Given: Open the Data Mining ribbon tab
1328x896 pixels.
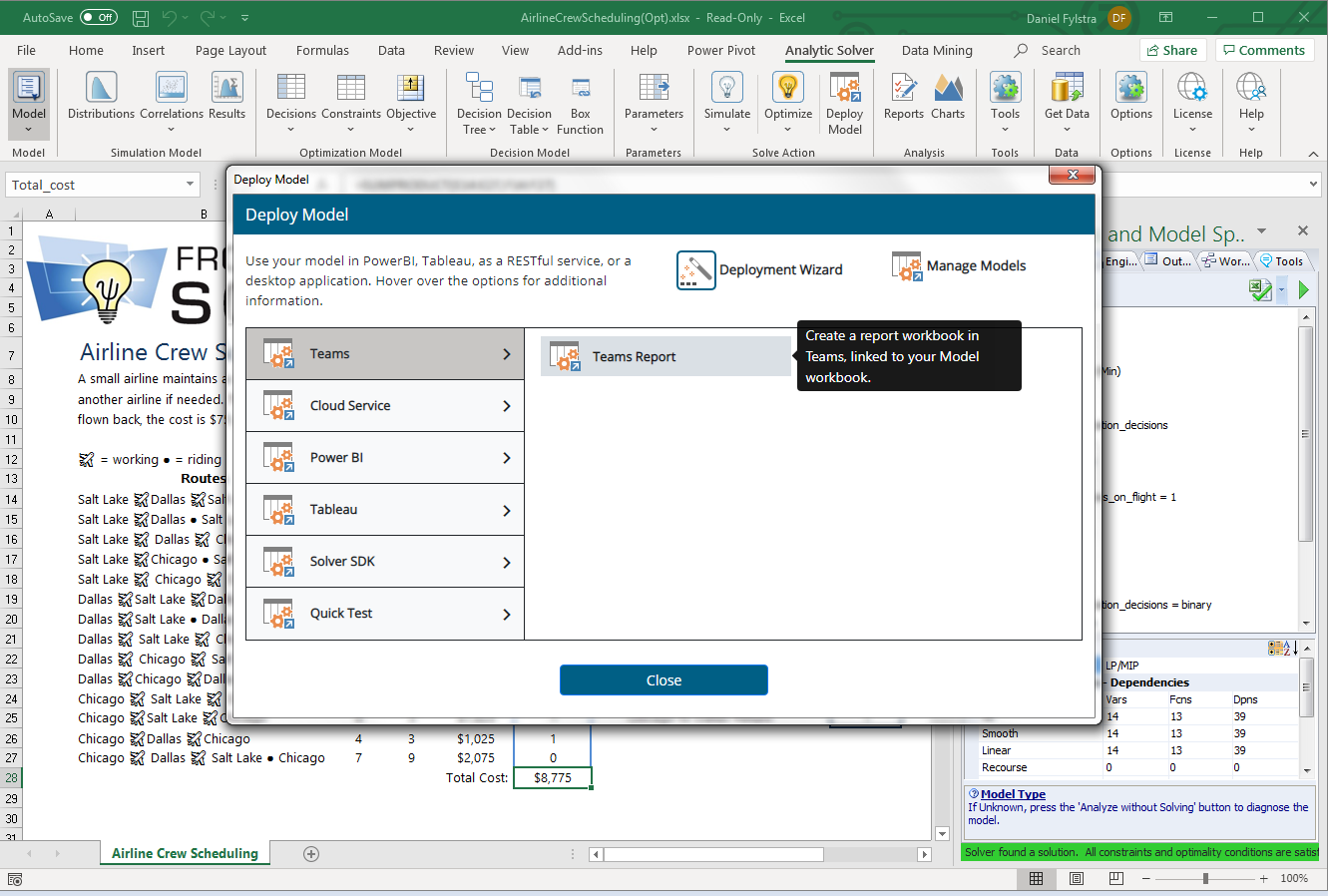Looking at the screenshot, I should 936,51.
